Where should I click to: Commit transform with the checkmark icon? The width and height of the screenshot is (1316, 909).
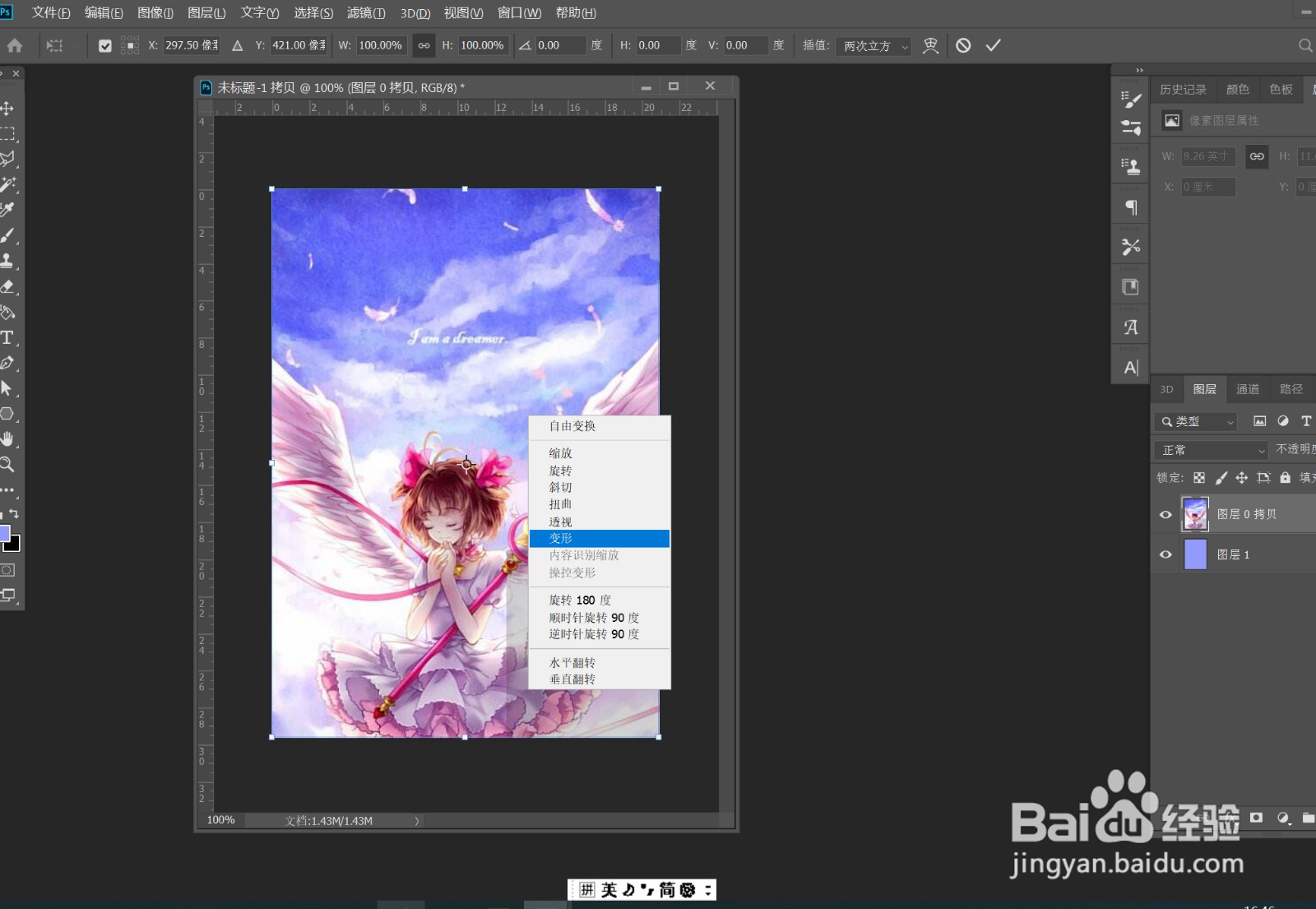(x=994, y=45)
